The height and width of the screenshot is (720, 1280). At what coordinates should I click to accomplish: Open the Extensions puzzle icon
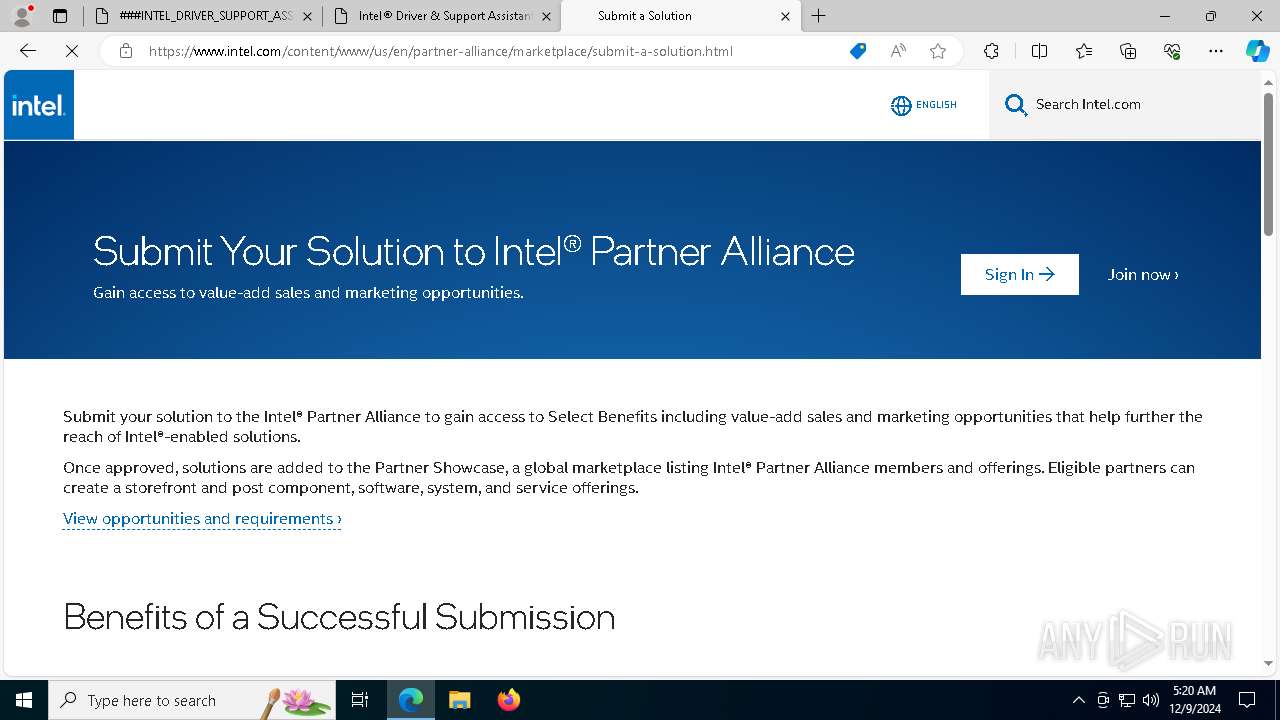pyautogui.click(x=991, y=51)
